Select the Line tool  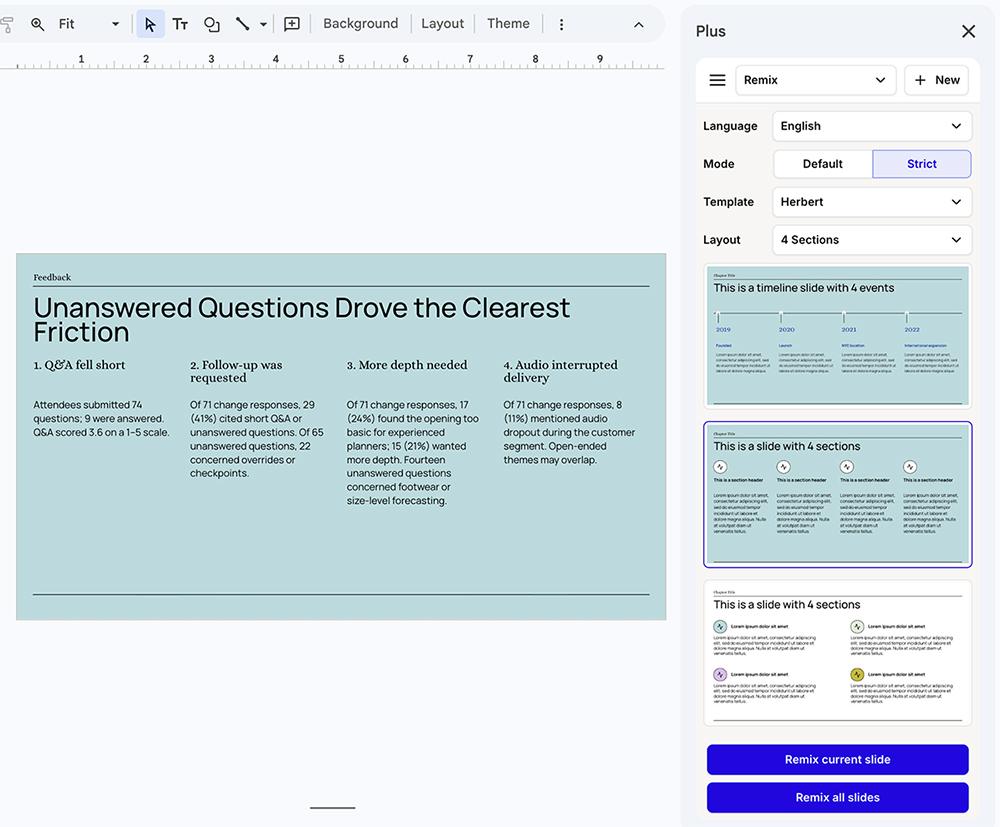point(242,24)
